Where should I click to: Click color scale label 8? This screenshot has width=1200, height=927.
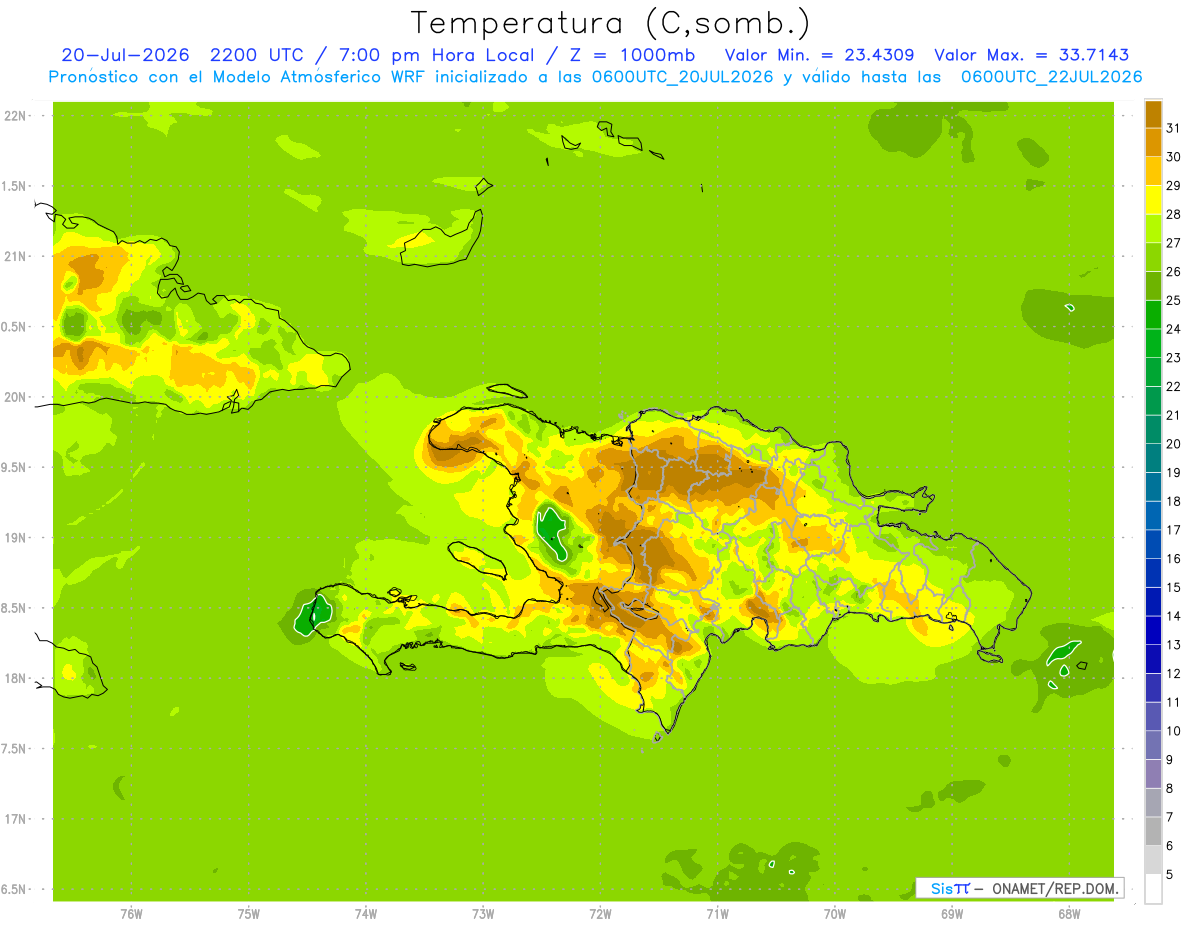[1170, 788]
